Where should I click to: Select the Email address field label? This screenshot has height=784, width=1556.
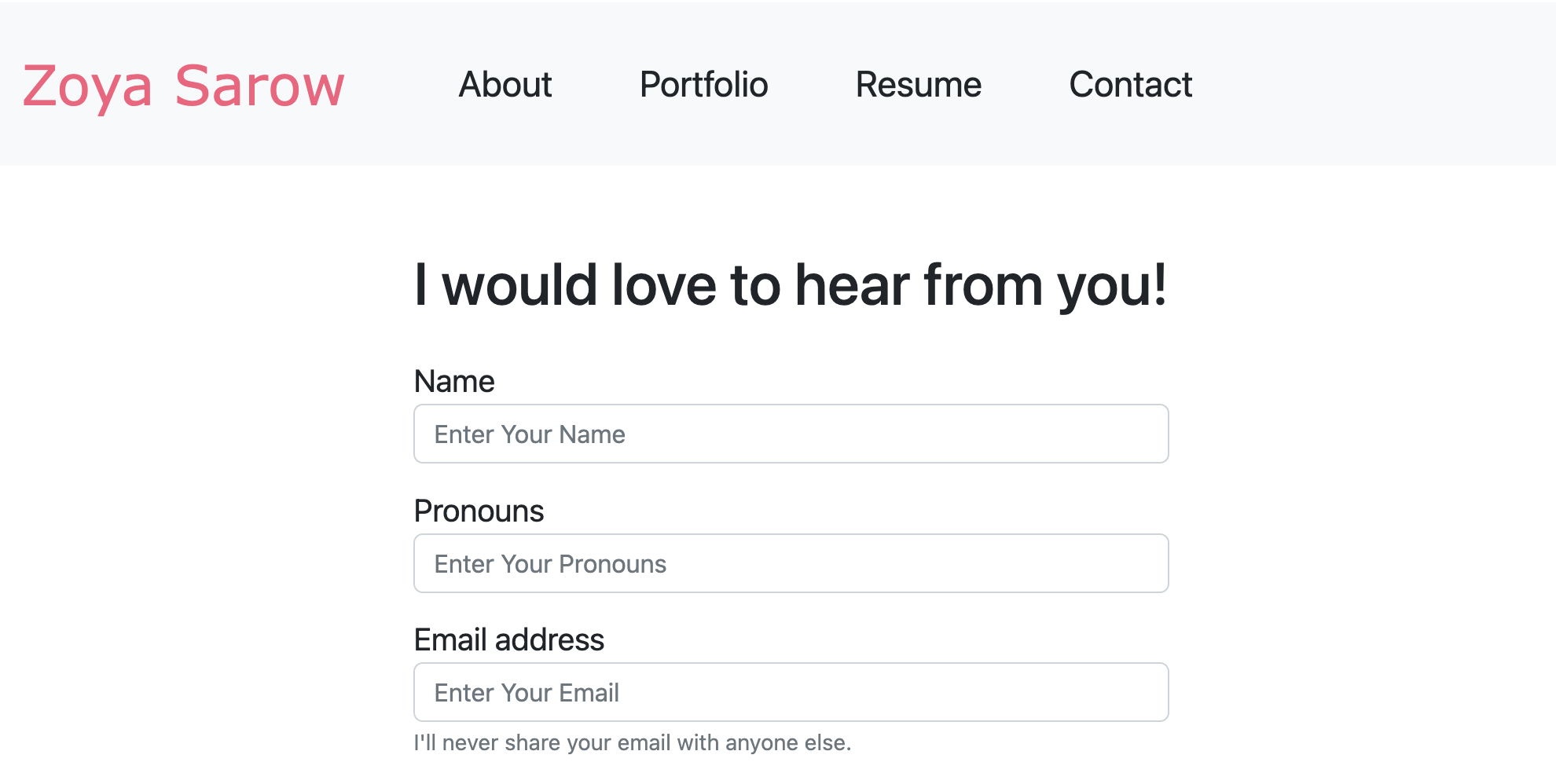coord(509,640)
